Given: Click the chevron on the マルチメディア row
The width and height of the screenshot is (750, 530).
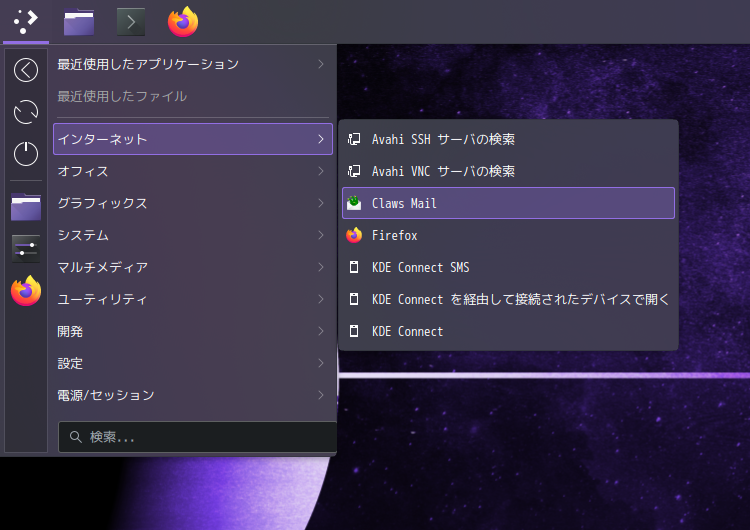Looking at the screenshot, I should click(x=321, y=267).
